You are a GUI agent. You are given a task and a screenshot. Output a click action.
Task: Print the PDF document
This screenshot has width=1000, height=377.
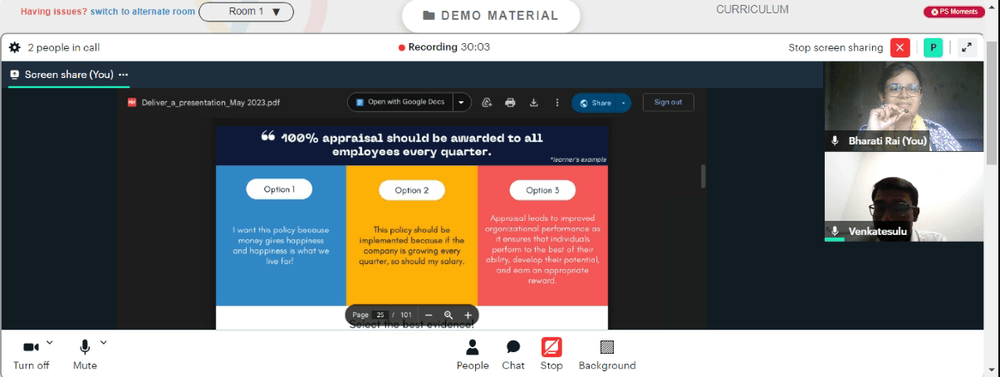[510, 103]
